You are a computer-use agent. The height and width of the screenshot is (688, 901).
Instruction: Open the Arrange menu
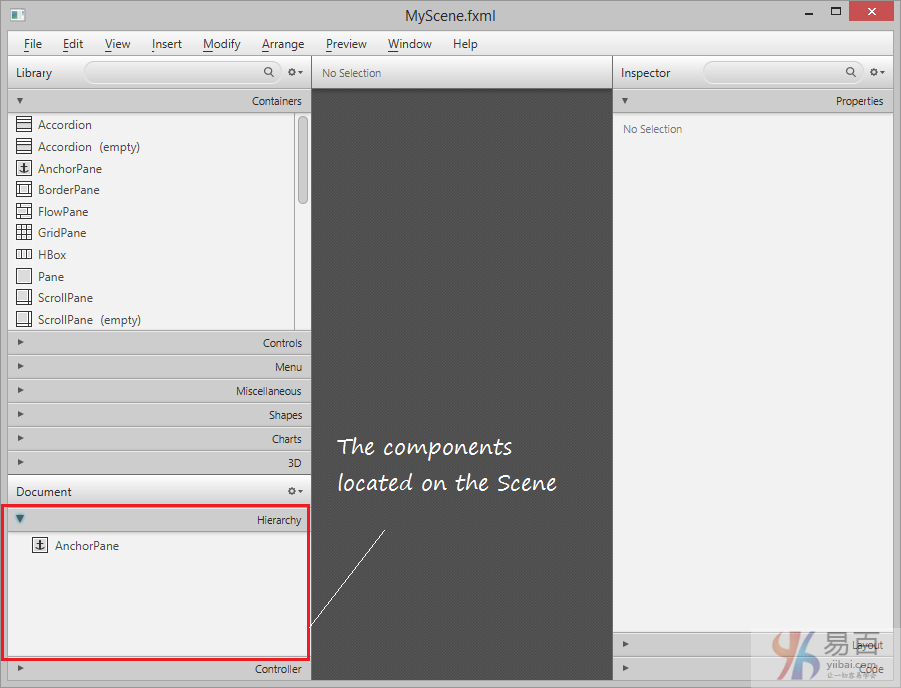pyautogui.click(x=283, y=44)
